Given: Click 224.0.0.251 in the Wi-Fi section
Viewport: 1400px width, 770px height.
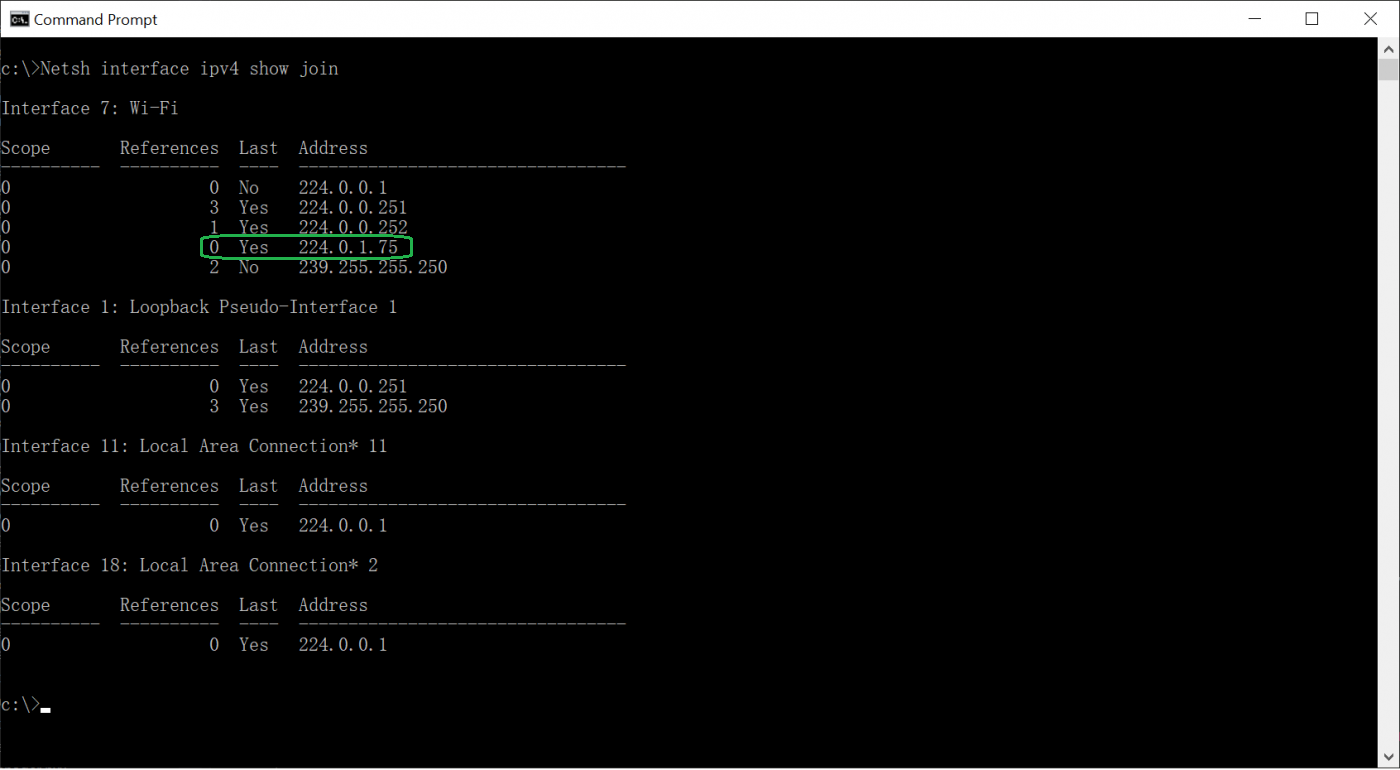Looking at the screenshot, I should pyautogui.click(x=352, y=208).
